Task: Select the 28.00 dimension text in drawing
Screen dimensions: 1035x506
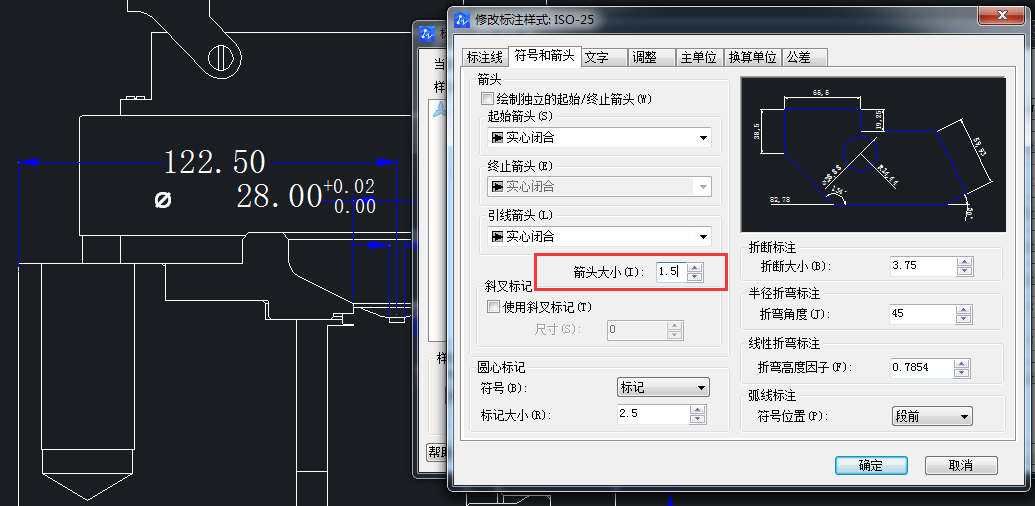Action: pyautogui.click(x=279, y=196)
